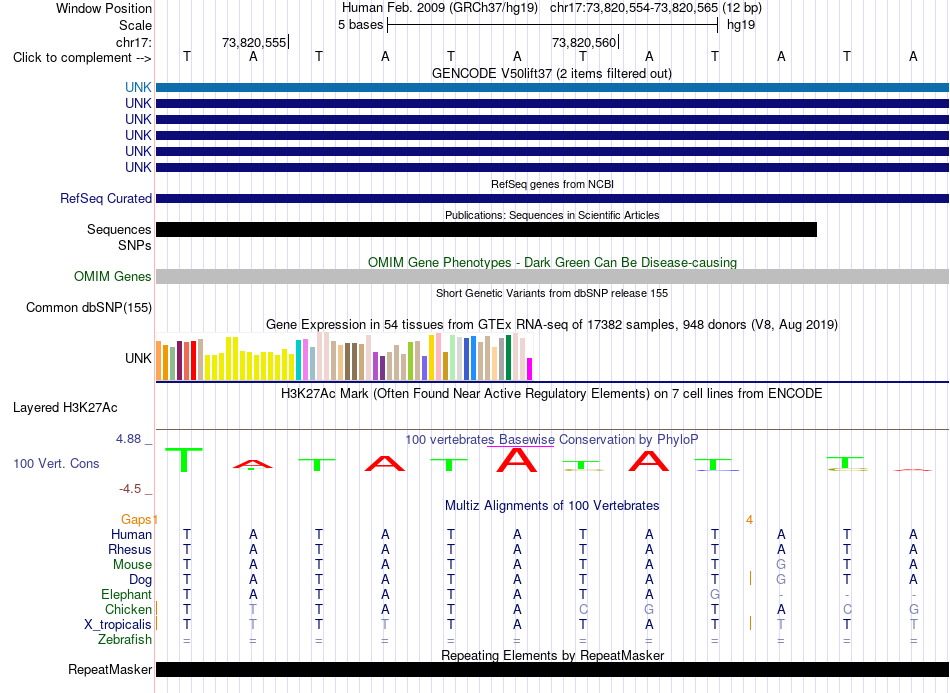The width and height of the screenshot is (950, 693).
Task: Click the UNK label beside GTEx chart
Action: click(x=138, y=358)
